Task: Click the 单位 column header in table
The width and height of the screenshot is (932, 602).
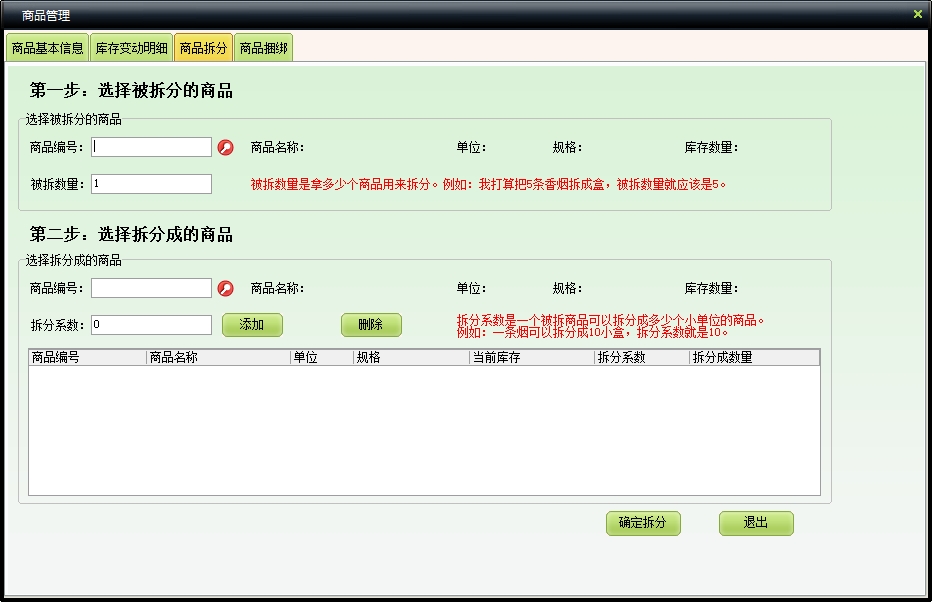Action: 321,358
